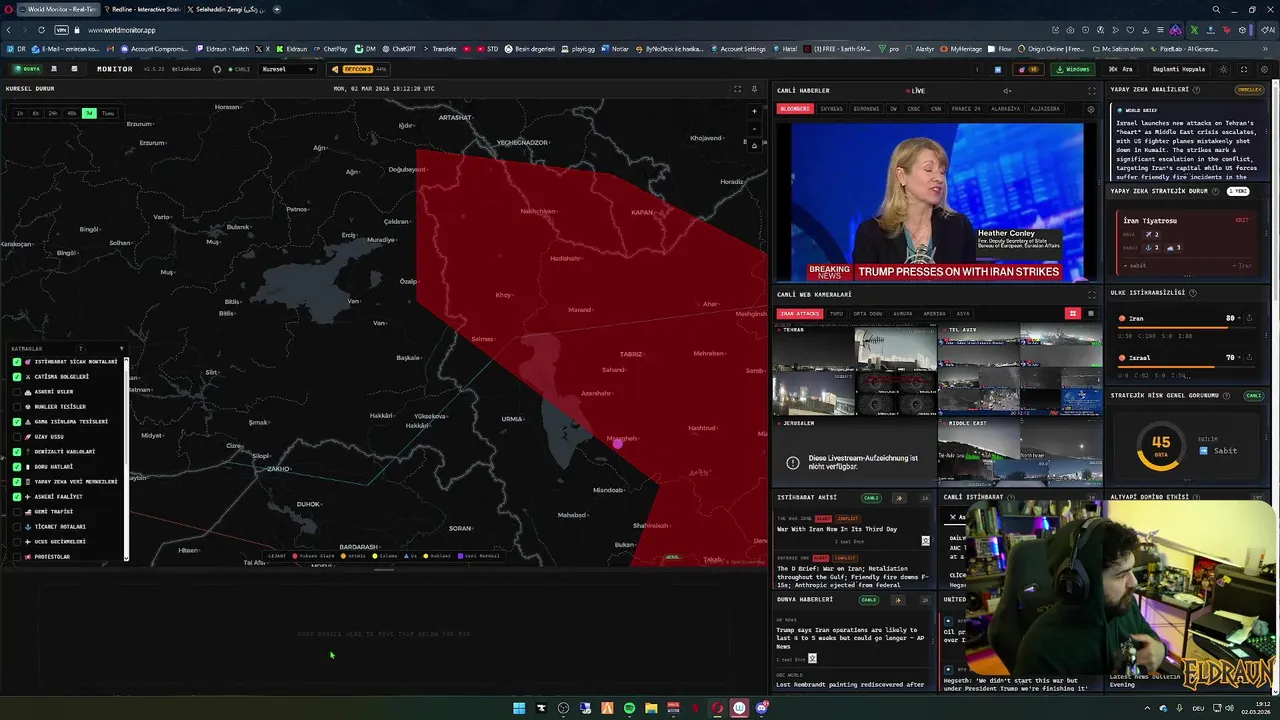The image size is (1280, 720).
Task: Click Bağlantı Kopyala to copy link
Action: (x=1179, y=69)
